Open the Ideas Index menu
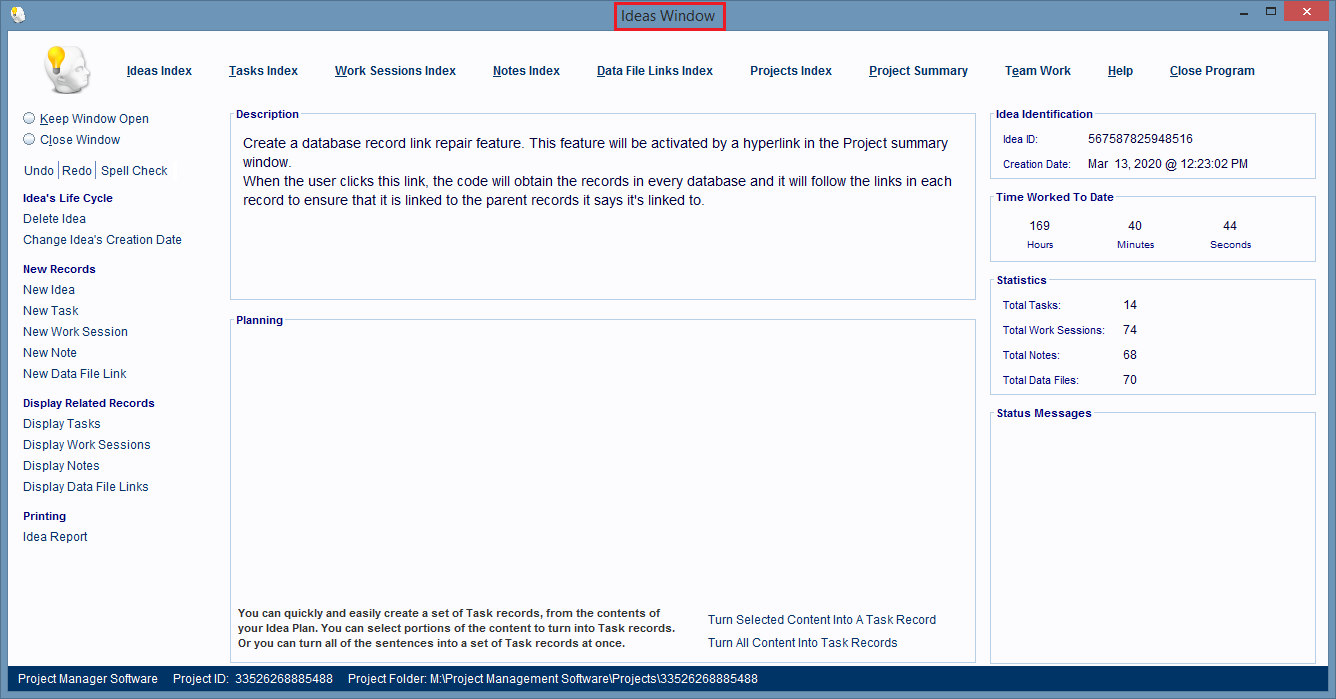Viewport: 1336px width, 699px height. [159, 71]
